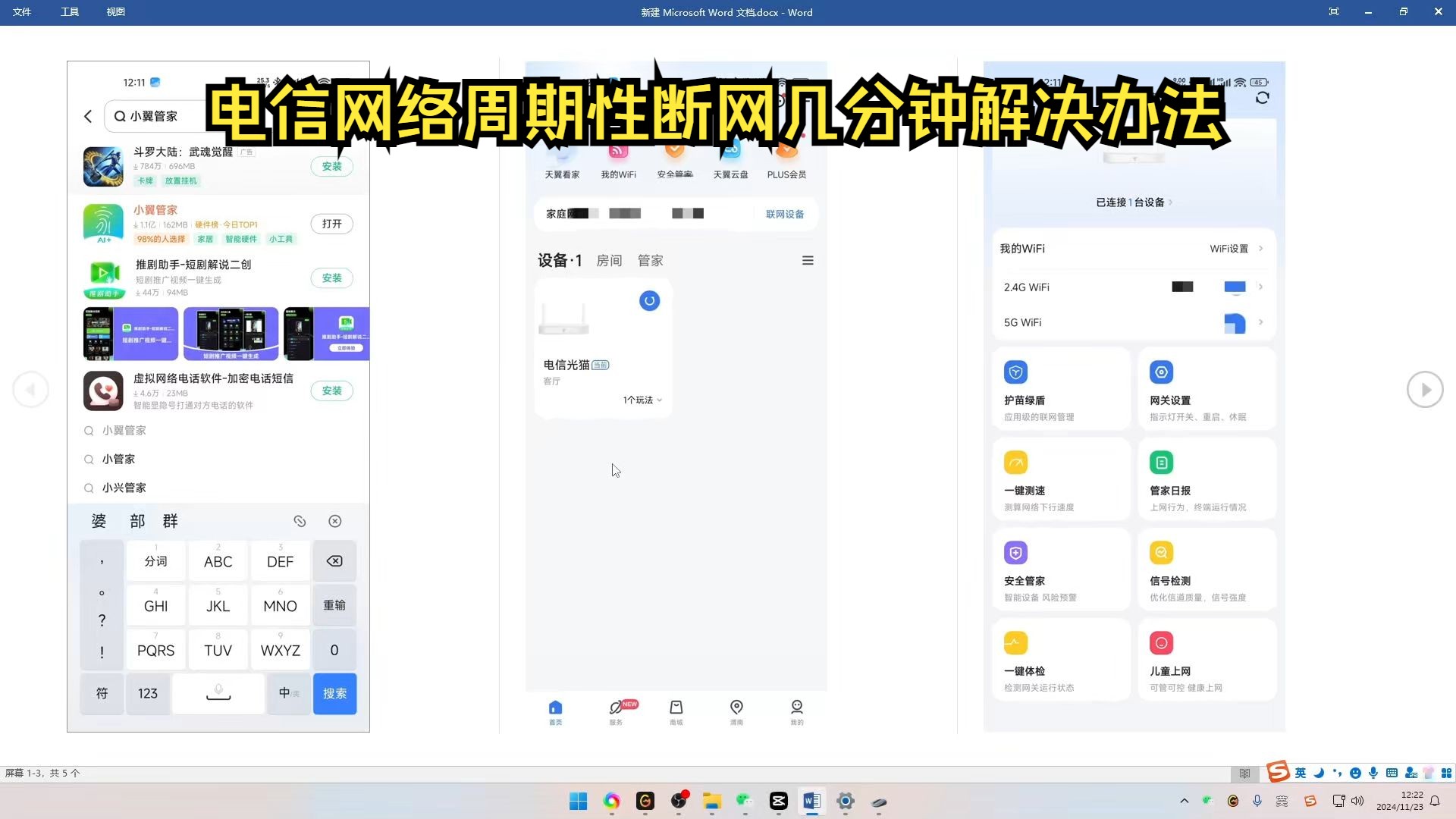The height and width of the screenshot is (819, 1456).
Task: Tap the blue 搜索 key
Action: [x=334, y=693]
